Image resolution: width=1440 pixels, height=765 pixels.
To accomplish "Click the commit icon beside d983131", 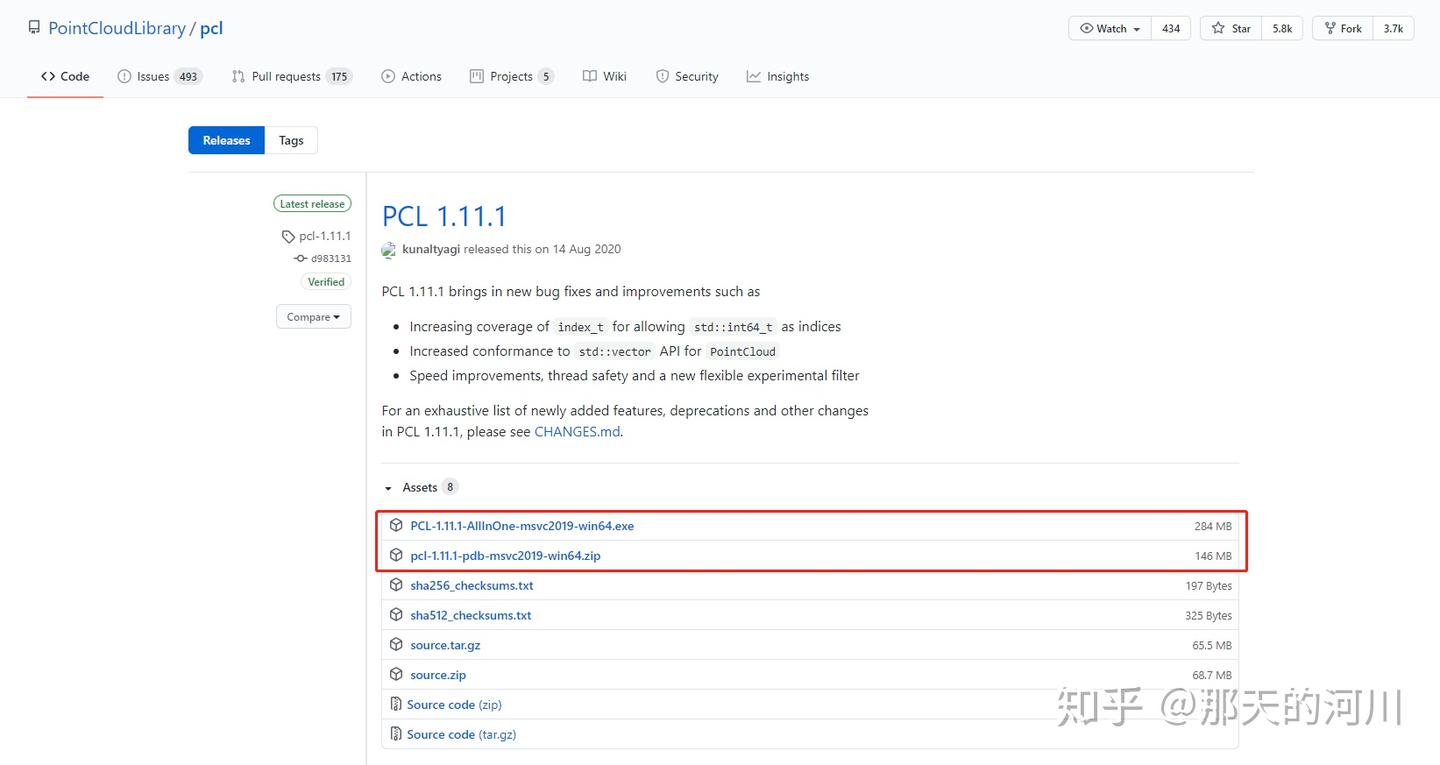I will 300,258.
